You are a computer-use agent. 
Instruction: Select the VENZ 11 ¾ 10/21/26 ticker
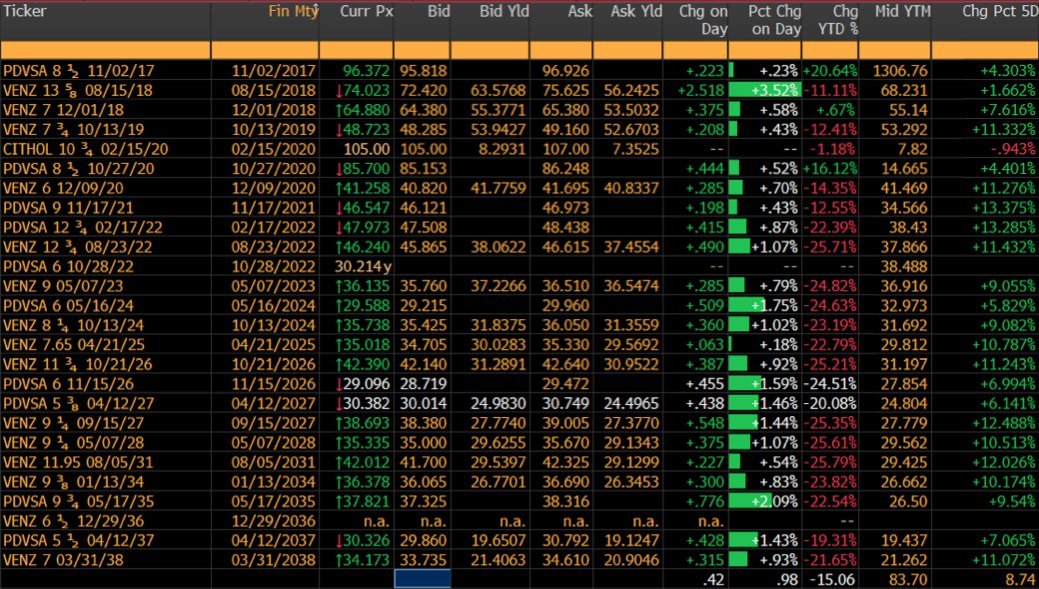[x=78, y=364]
